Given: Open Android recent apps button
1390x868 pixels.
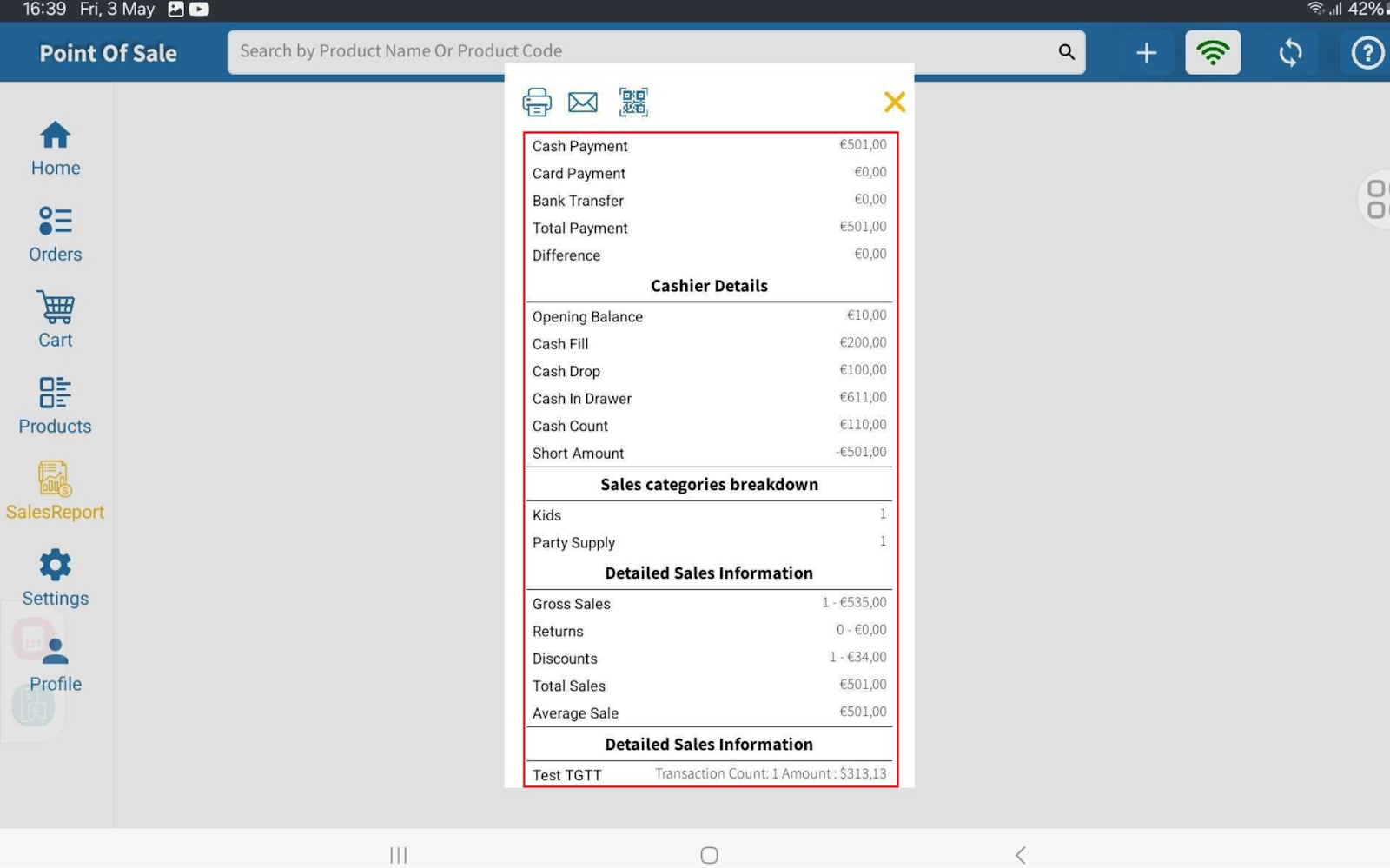Looking at the screenshot, I should pos(398,855).
